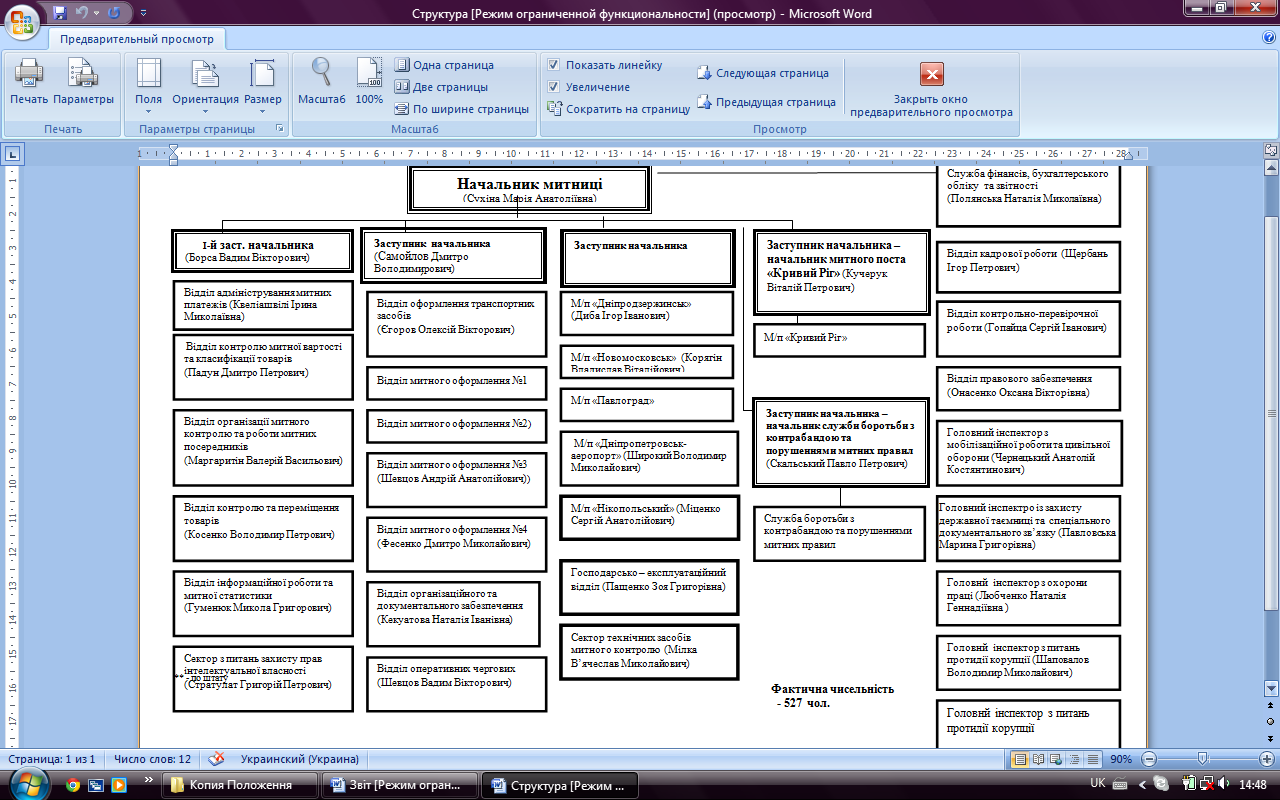Close print preview with red X button
Image resolution: width=1280 pixels, height=800 pixels.
[x=931, y=75]
